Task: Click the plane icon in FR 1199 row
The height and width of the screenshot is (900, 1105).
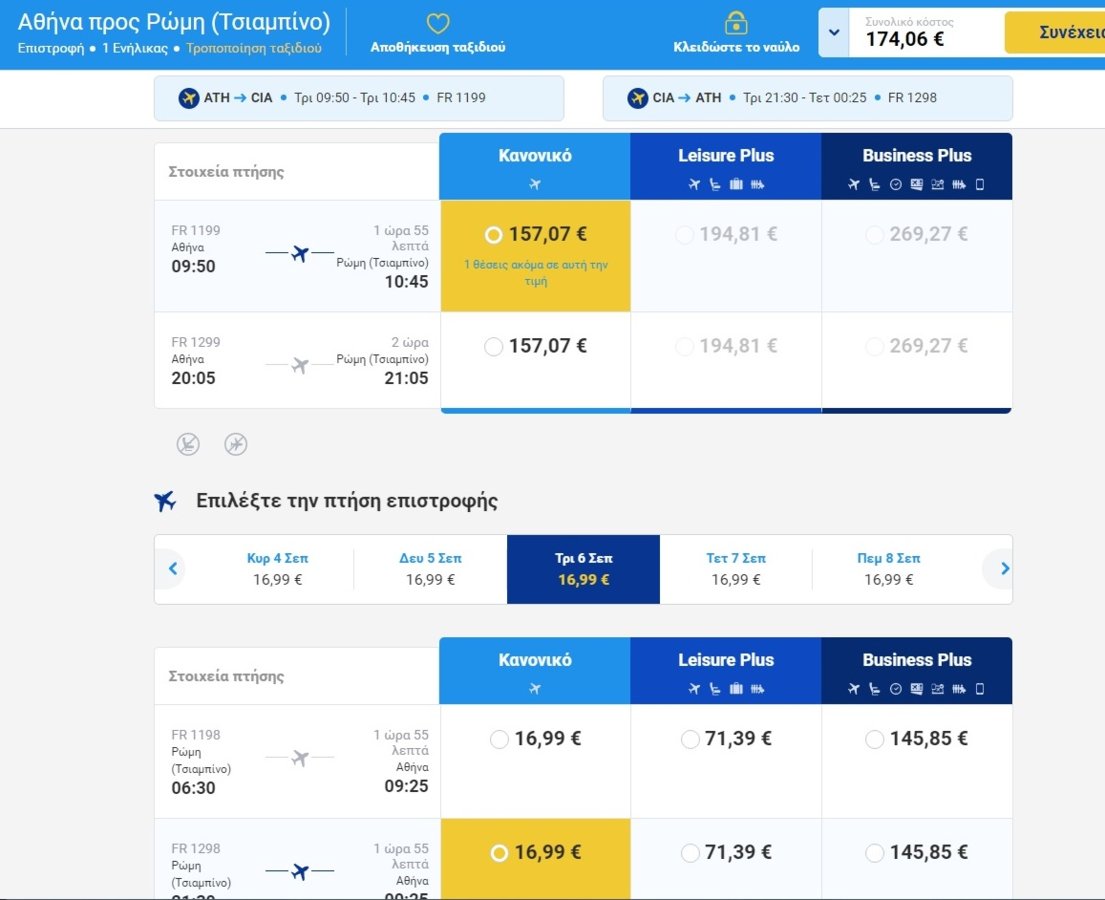Action: click(299, 254)
